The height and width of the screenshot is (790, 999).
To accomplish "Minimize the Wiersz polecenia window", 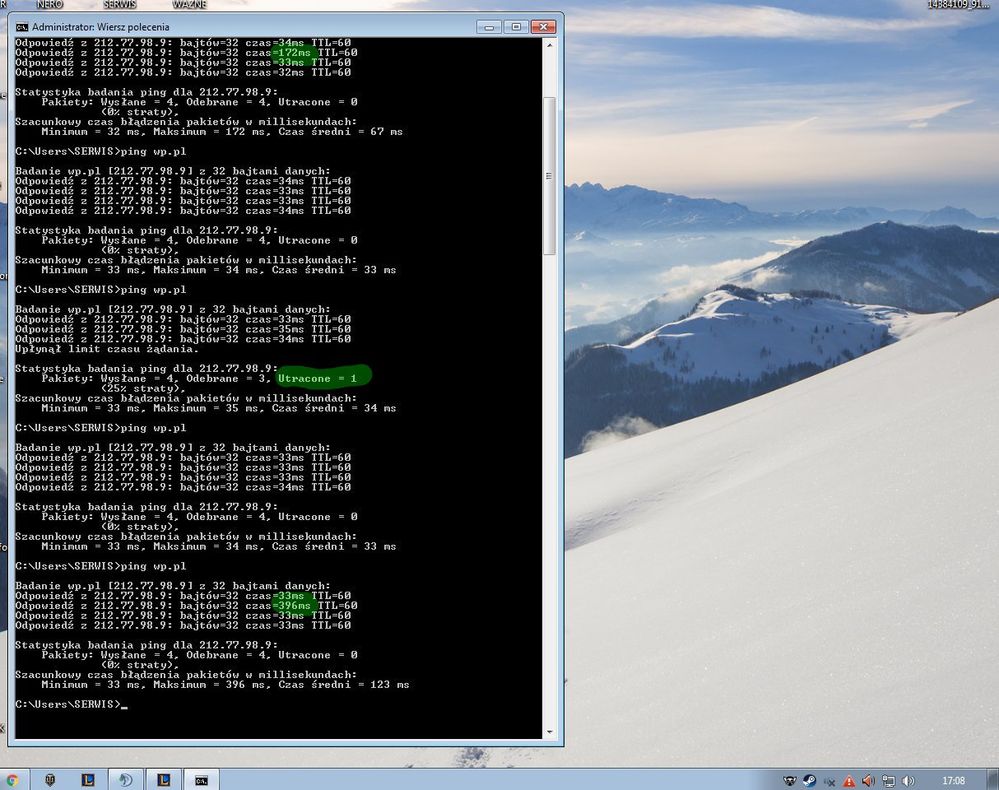I will pos(491,26).
